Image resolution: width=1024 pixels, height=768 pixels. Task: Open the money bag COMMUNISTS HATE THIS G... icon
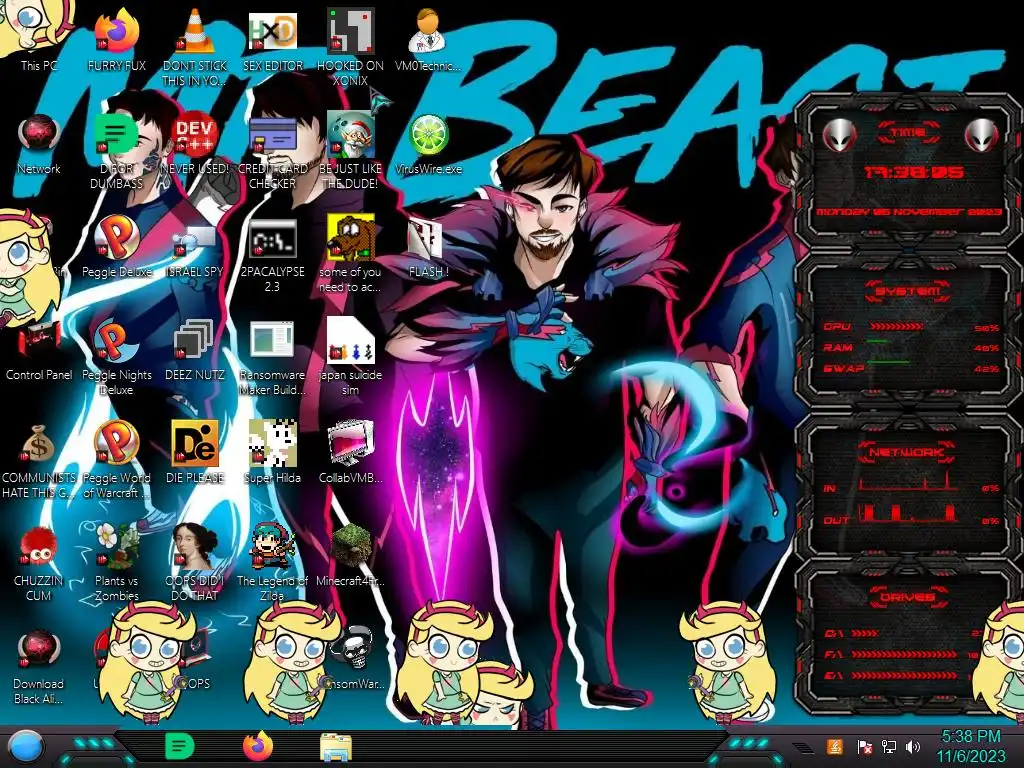pos(39,460)
